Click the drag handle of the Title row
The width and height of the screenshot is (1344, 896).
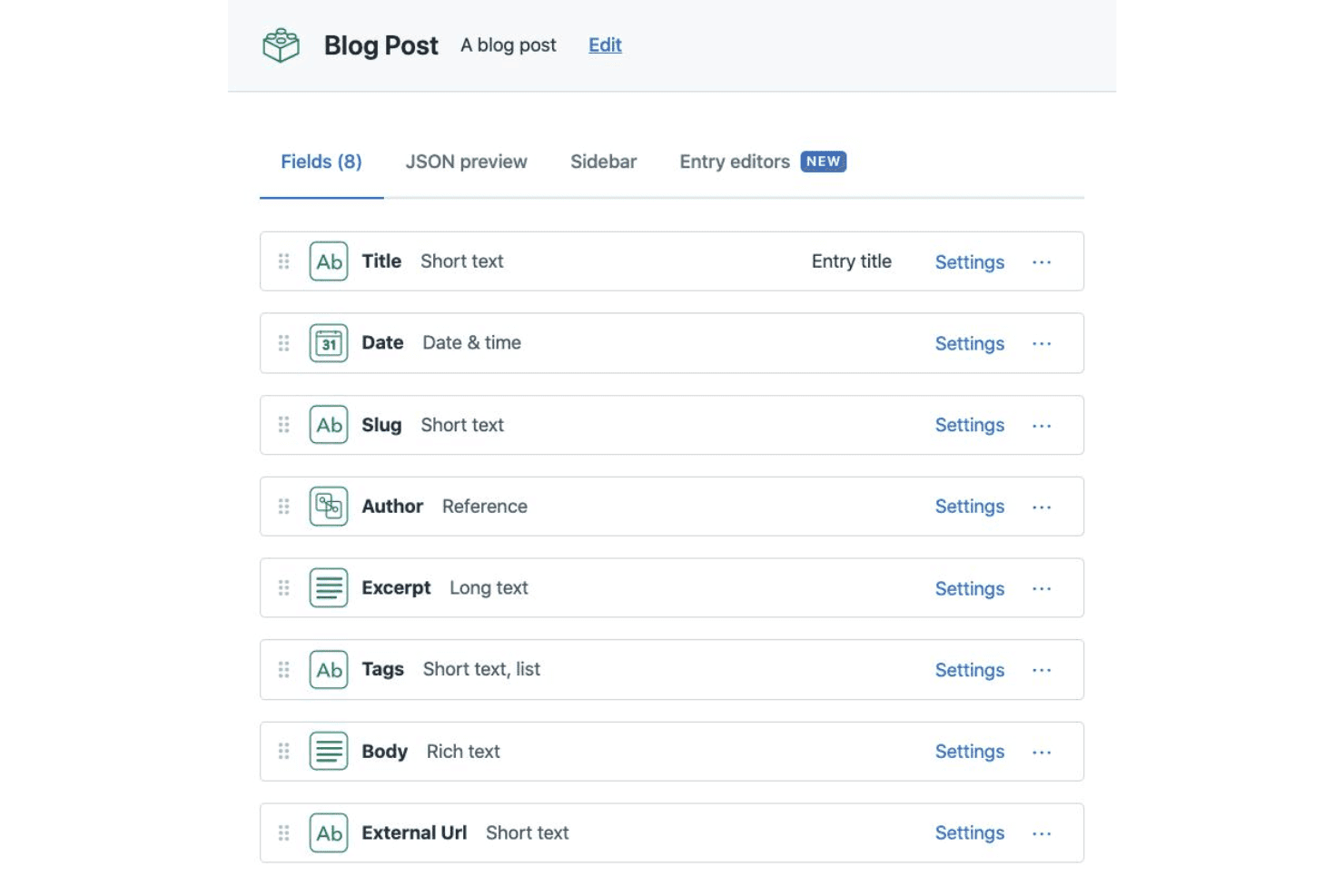point(284,261)
